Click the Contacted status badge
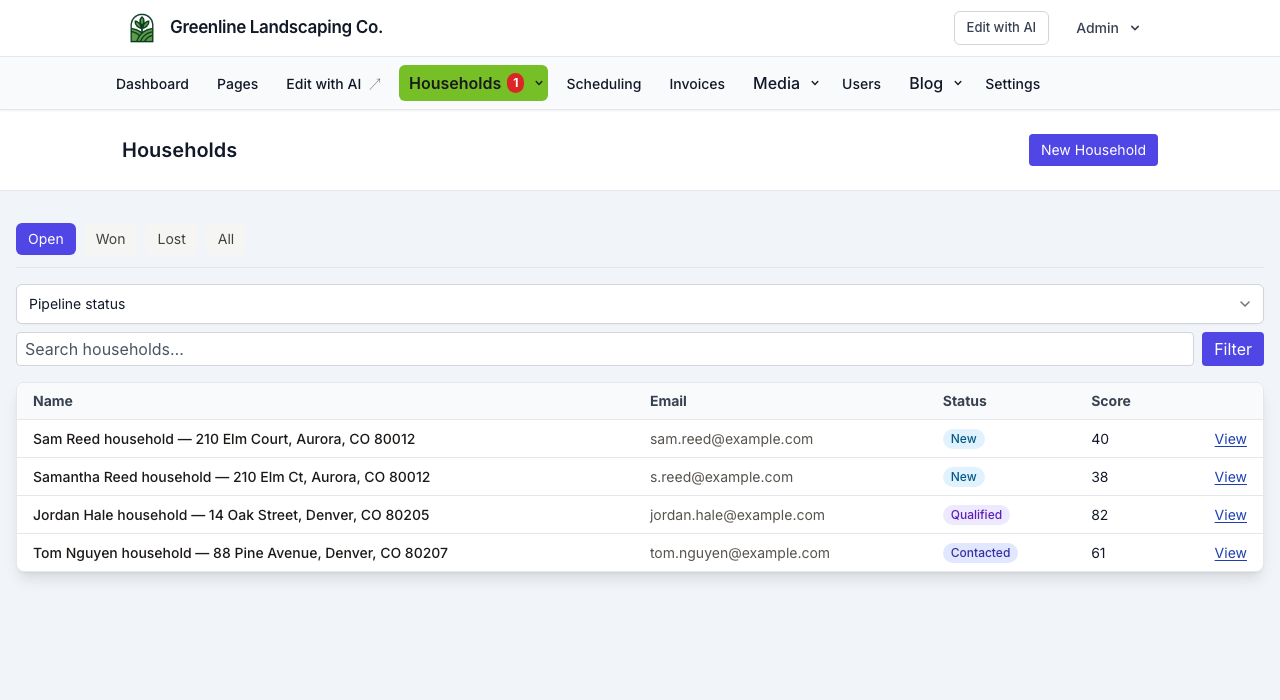This screenshot has width=1280, height=700. [x=980, y=553]
